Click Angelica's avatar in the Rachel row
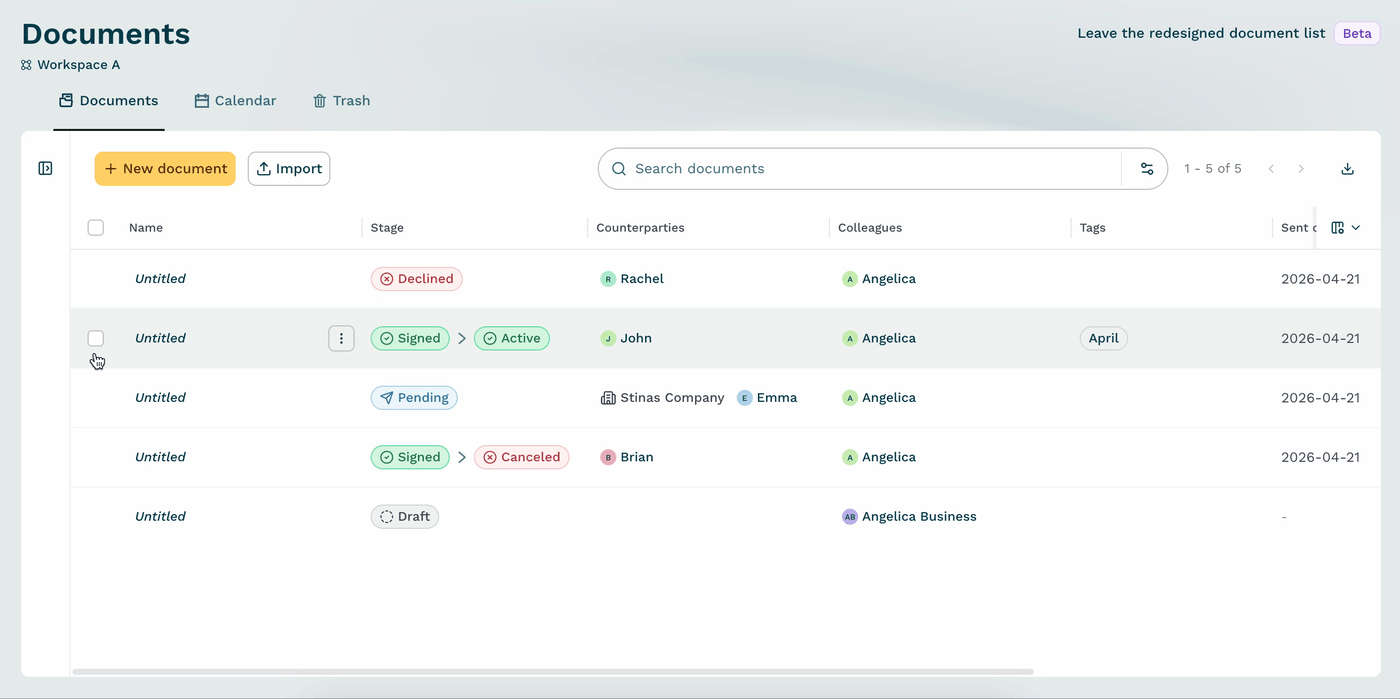The height and width of the screenshot is (699, 1400). [850, 279]
